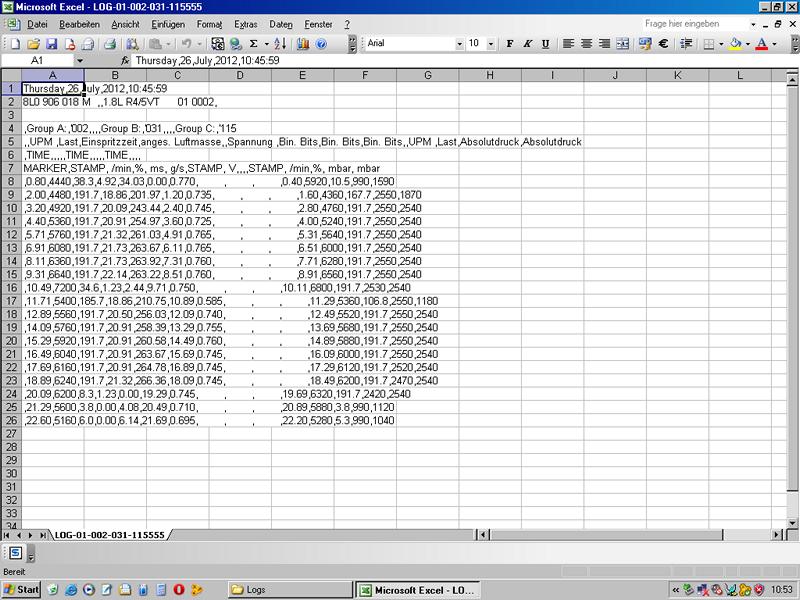The image size is (800, 600).
Task: Click the fill color paint bucket
Action: click(736, 44)
